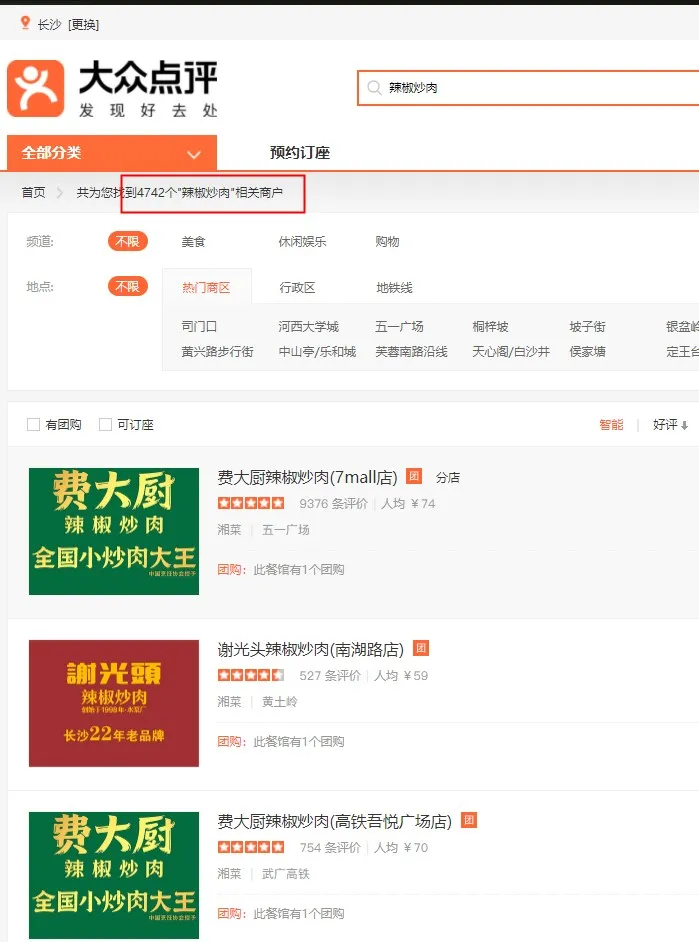Image resolution: width=699 pixels, height=942 pixels.
Task: Switch to the 地铁线 tab
Action: (x=394, y=288)
